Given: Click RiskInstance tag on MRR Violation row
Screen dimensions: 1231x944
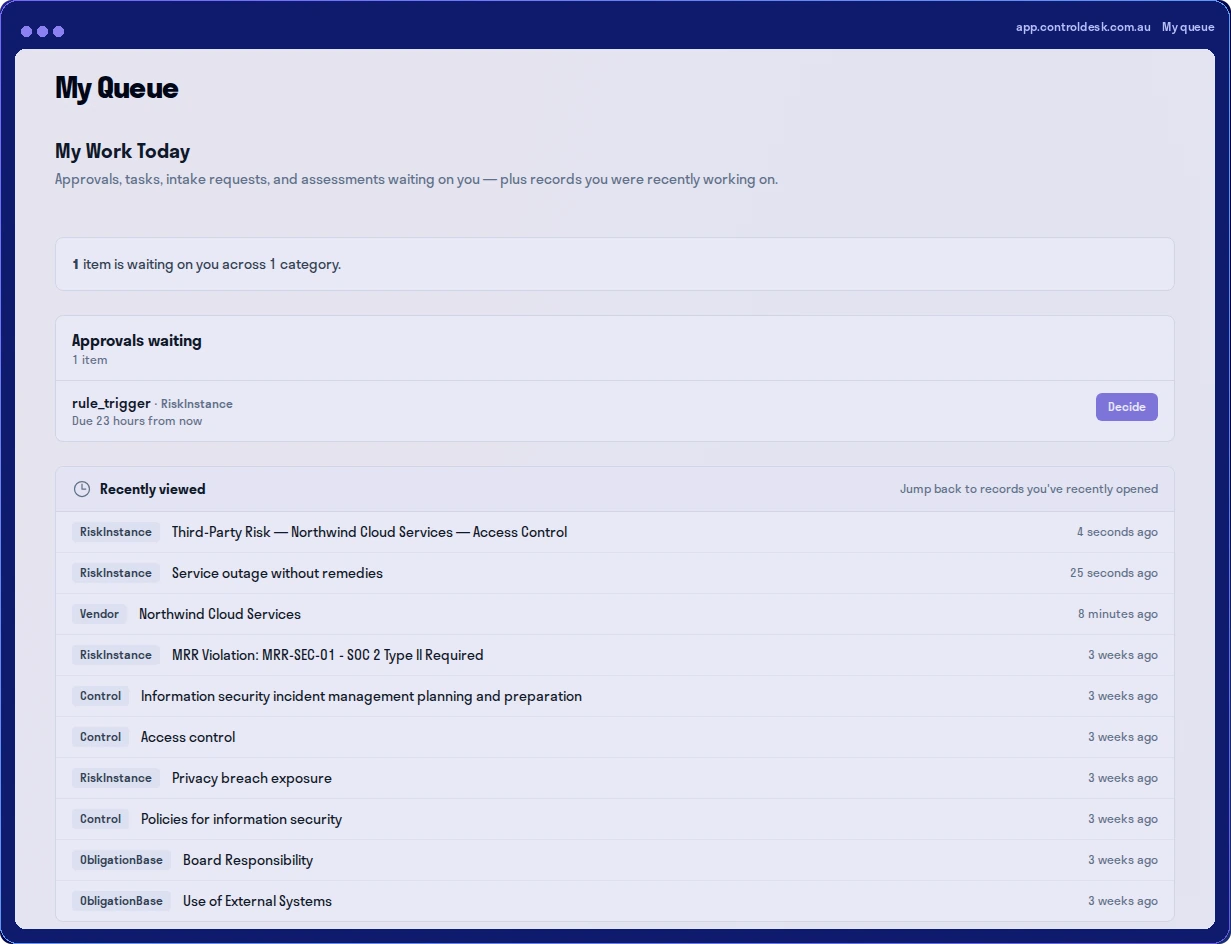Looking at the screenshot, I should (x=116, y=655).
